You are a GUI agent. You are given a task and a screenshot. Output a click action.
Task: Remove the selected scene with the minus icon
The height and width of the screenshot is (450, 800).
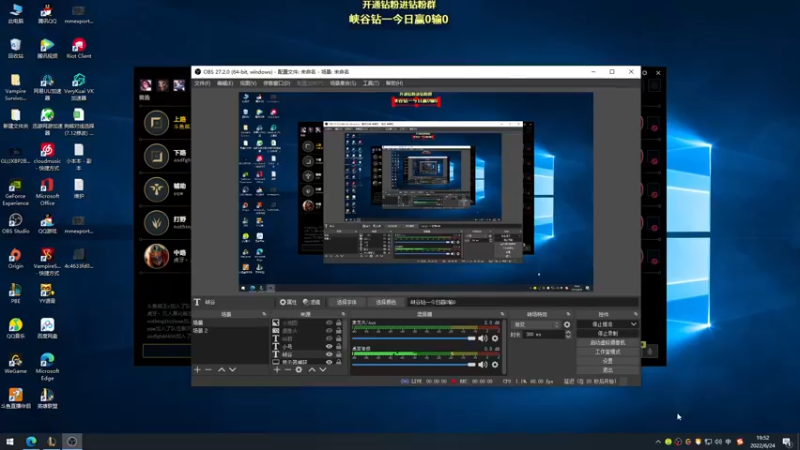208,369
